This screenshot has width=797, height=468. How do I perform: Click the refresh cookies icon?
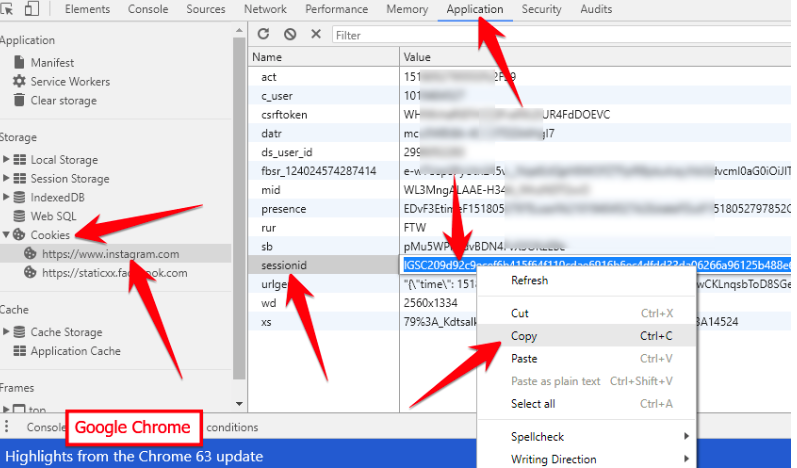coord(264,34)
